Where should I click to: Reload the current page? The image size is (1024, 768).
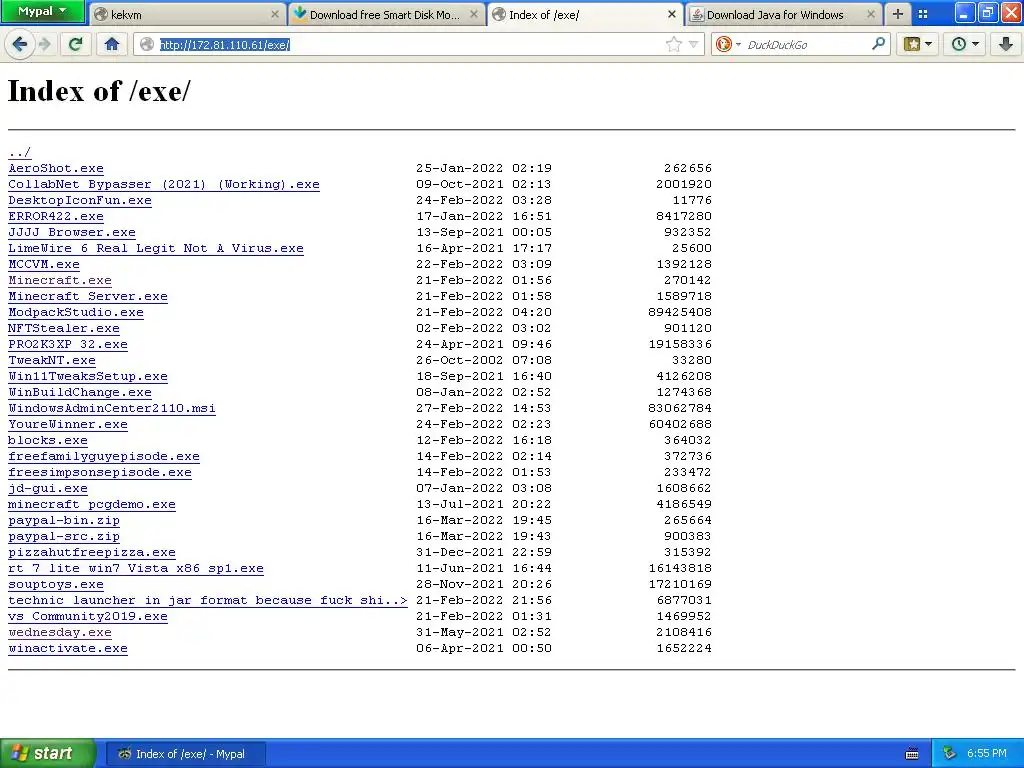coord(76,44)
